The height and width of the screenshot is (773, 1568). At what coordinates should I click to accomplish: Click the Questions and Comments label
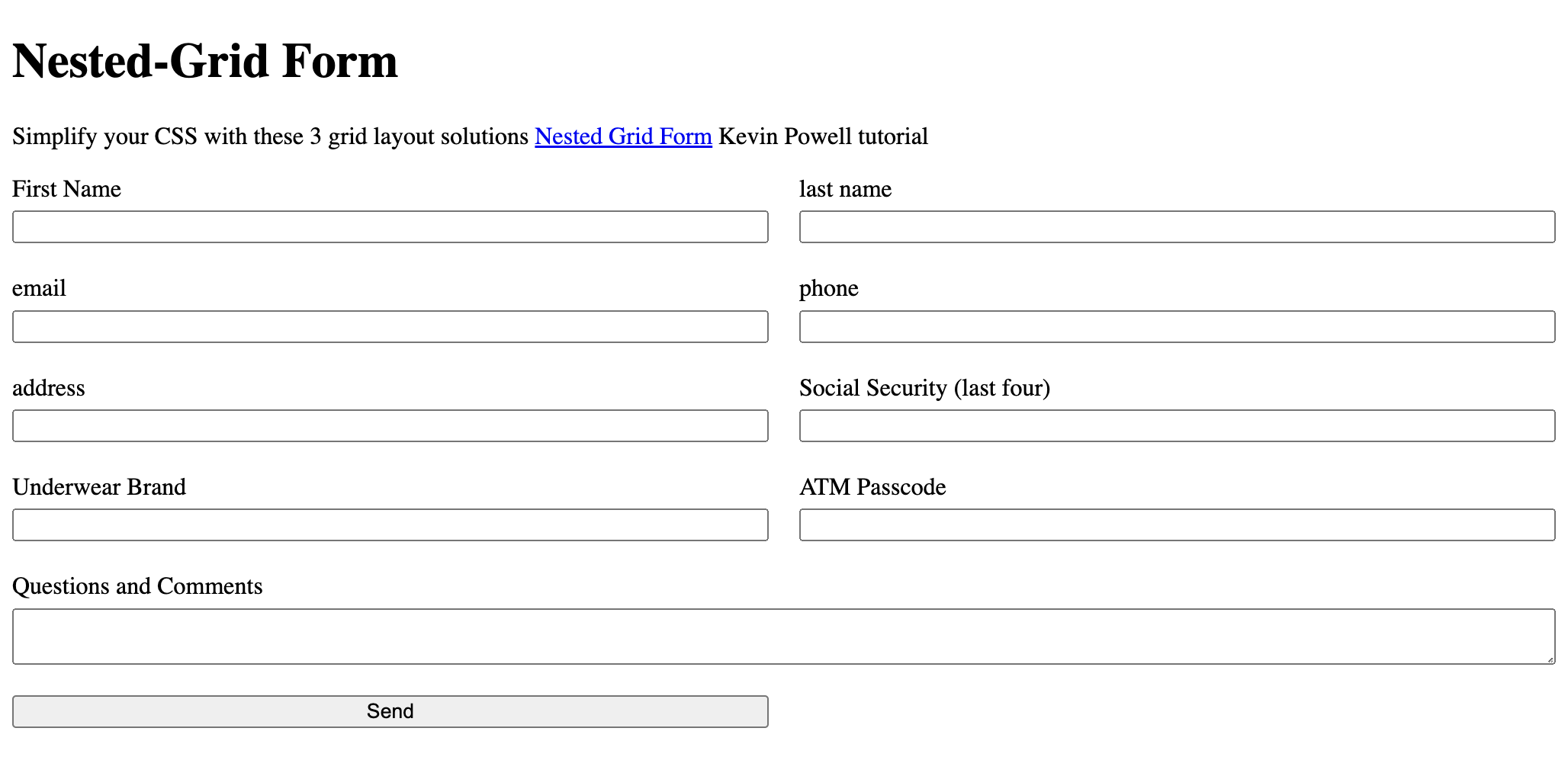(x=137, y=586)
